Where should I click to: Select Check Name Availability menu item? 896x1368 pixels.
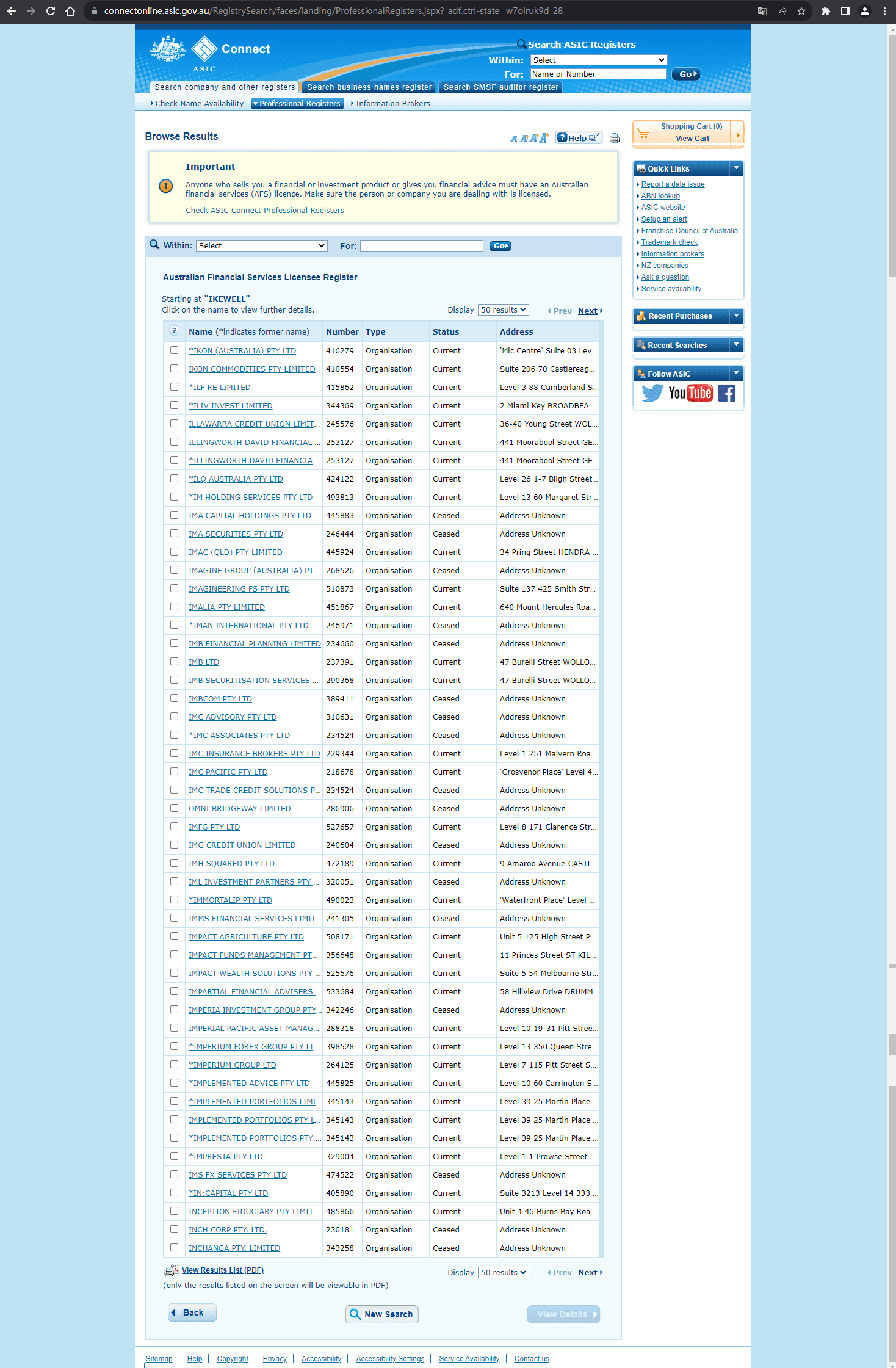tap(199, 104)
